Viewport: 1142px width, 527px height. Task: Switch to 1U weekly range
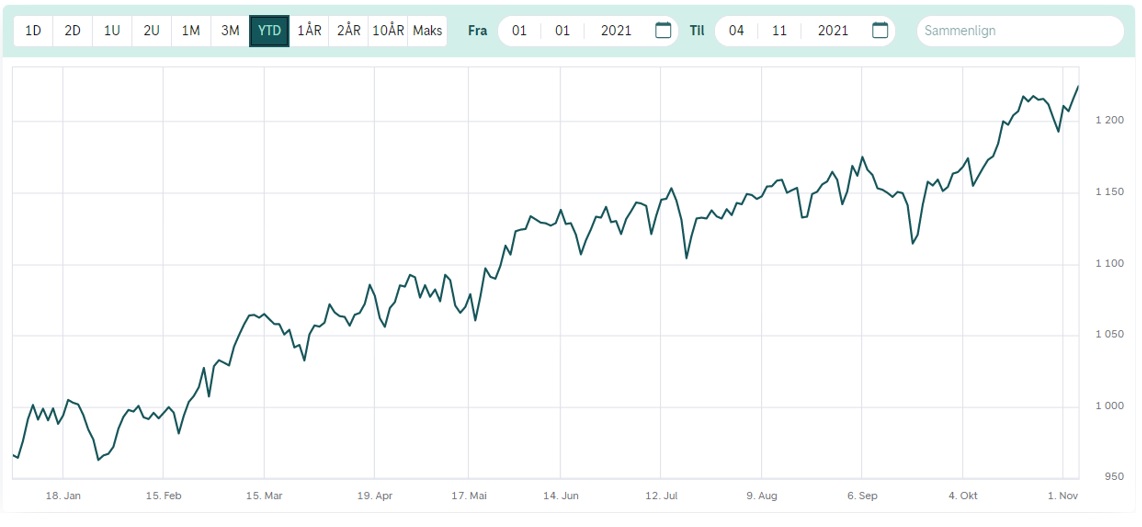112,30
